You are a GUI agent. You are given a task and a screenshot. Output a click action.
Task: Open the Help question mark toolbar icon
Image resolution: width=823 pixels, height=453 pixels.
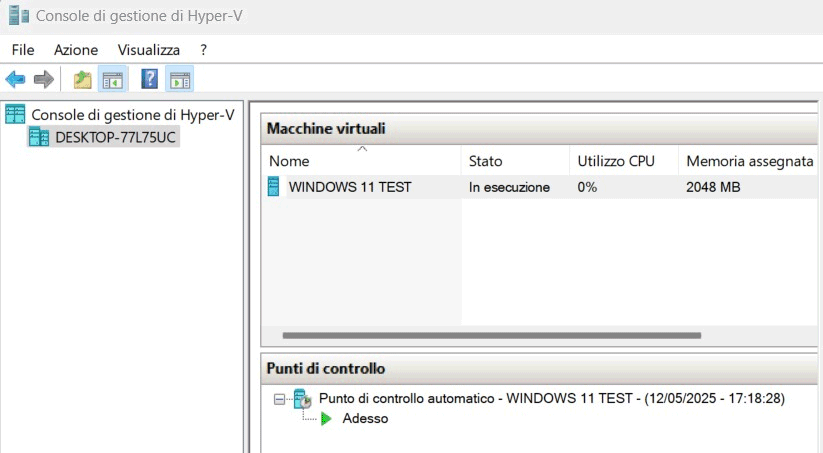click(150, 79)
